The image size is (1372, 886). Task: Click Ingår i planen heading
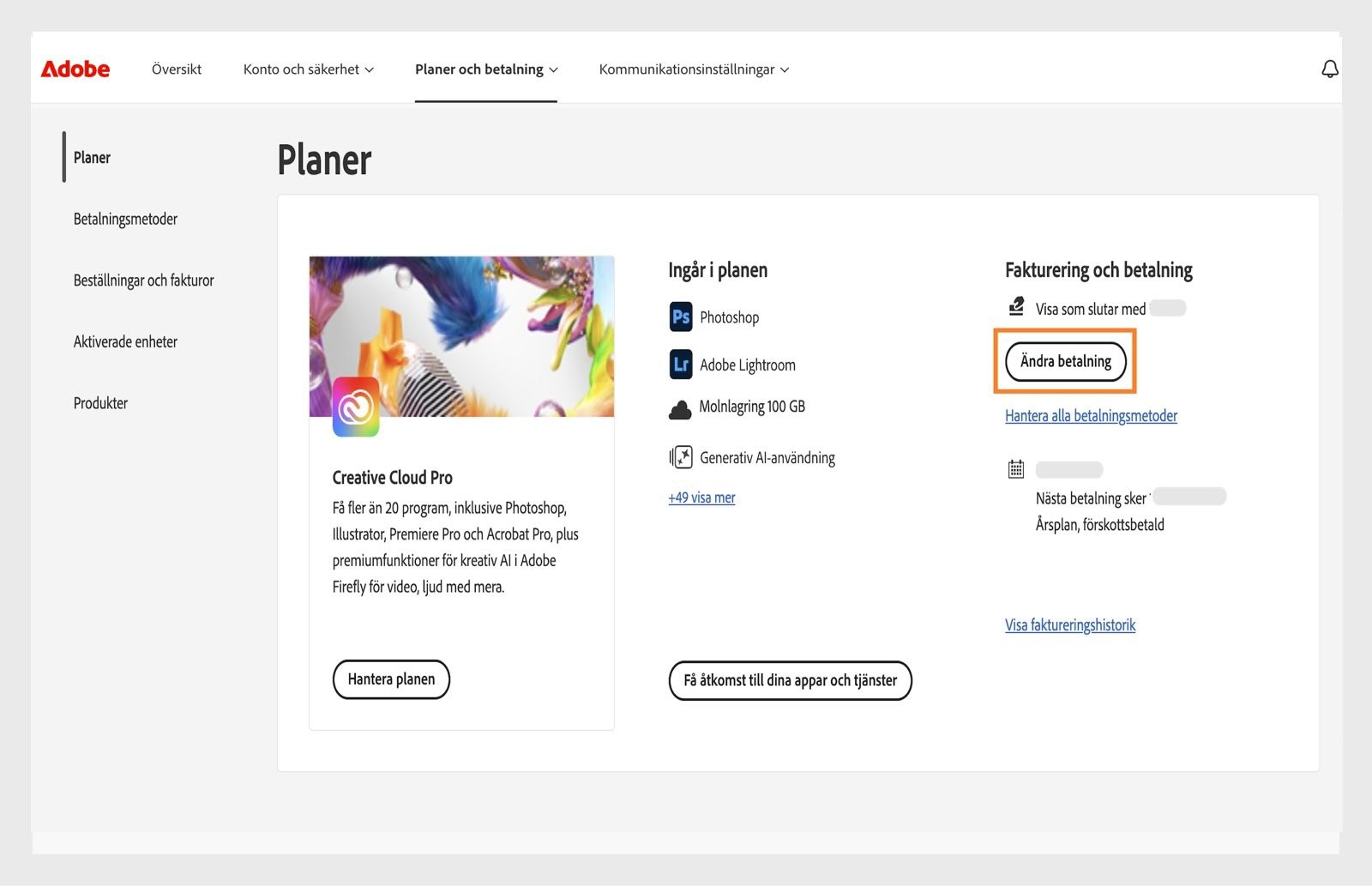click(718, 270)
